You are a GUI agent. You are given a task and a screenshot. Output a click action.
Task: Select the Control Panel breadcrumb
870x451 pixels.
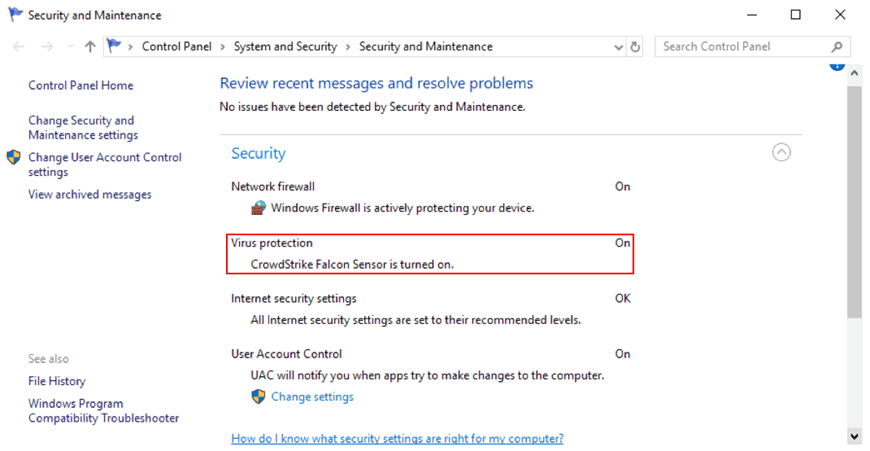point(176,47)
